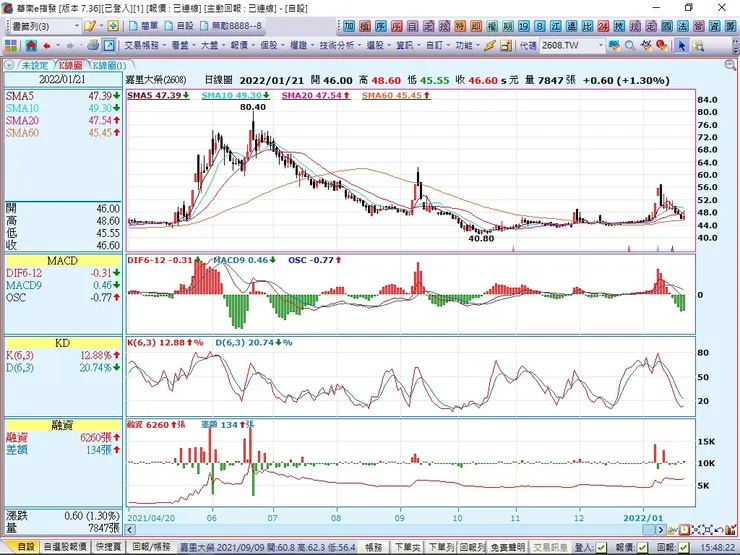Click the 權 shortcut icon
Image resolution: width=740 pixels, height=555 pixels.
click(x=492, y=26)
